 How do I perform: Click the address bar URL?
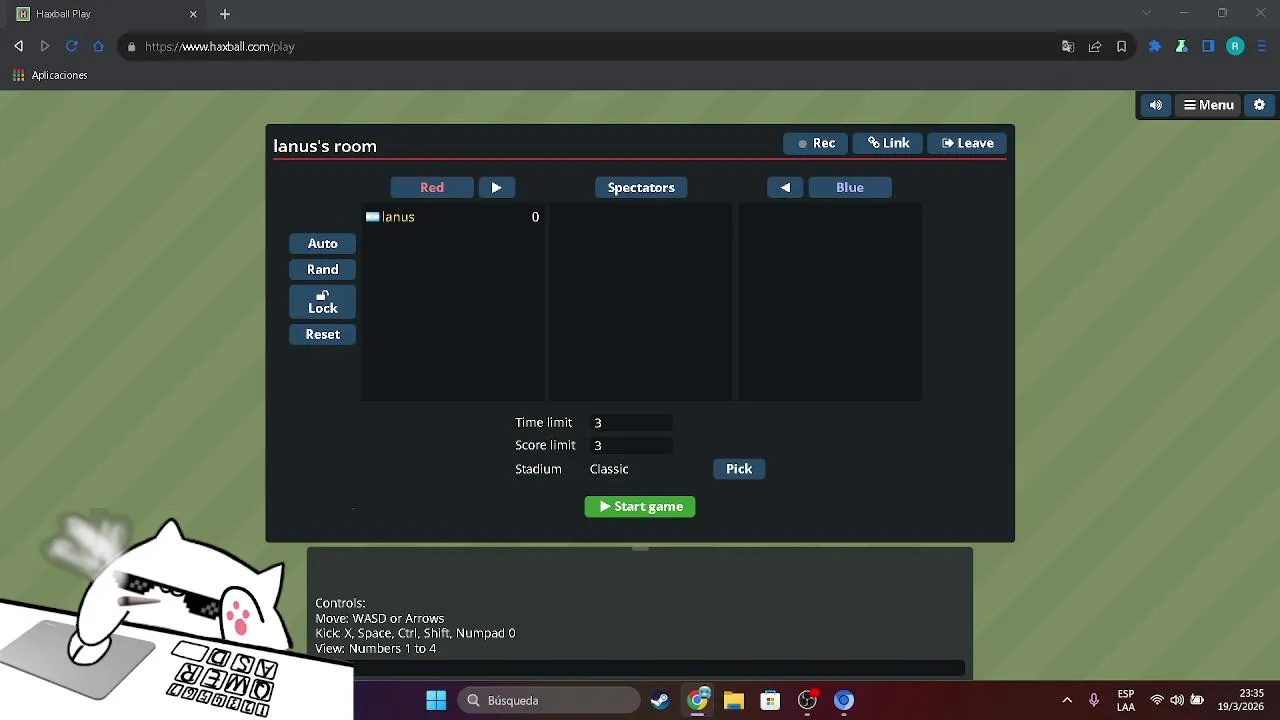pos(219,47)
